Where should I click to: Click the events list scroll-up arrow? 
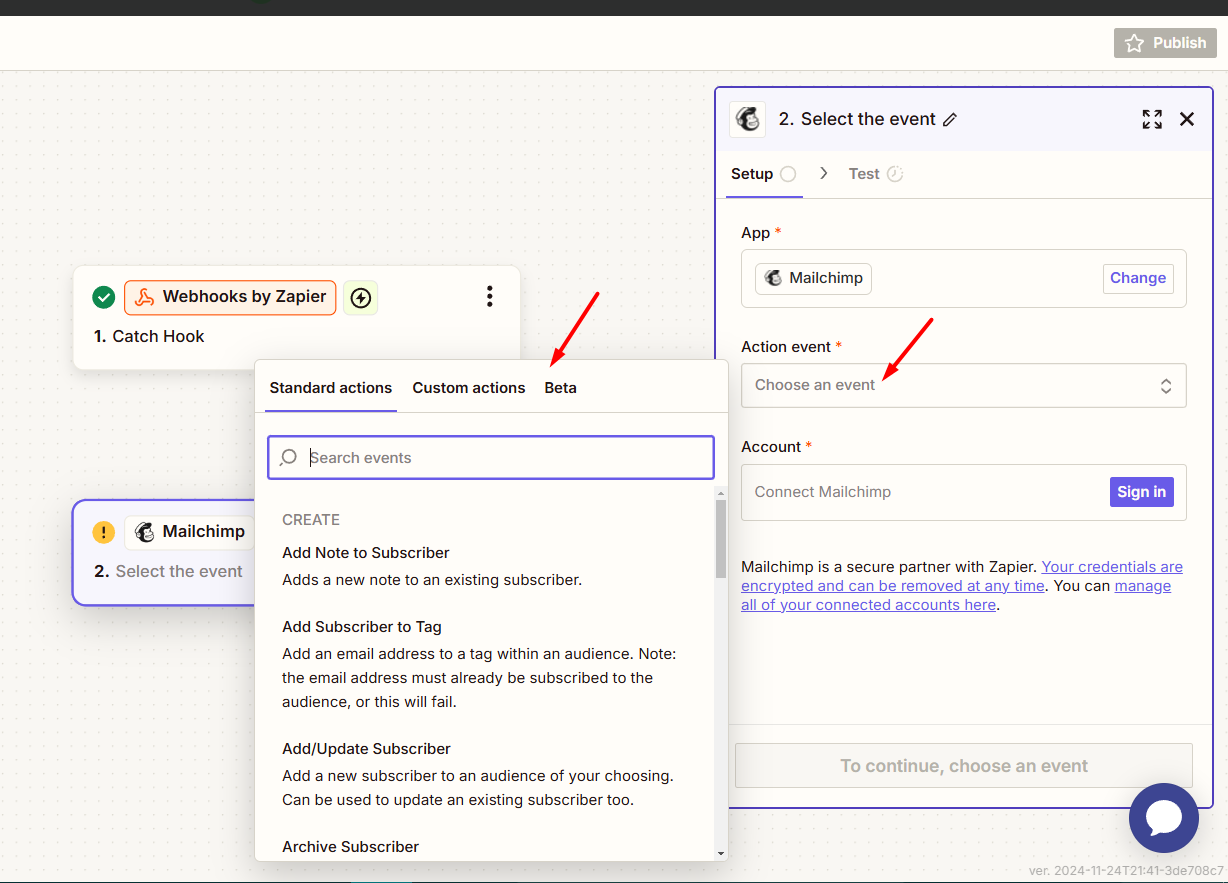coord(721,493)
